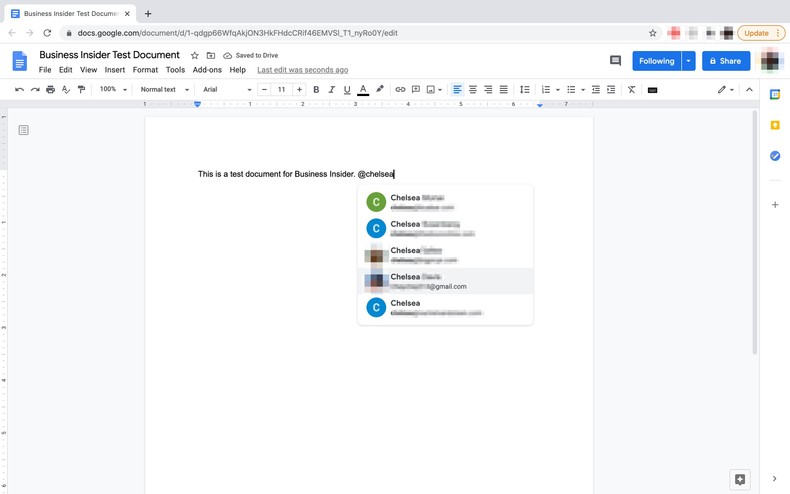Open 'Last edit was seconds ago' link
This screenshot has width=790, height=494.
(302, 70)
